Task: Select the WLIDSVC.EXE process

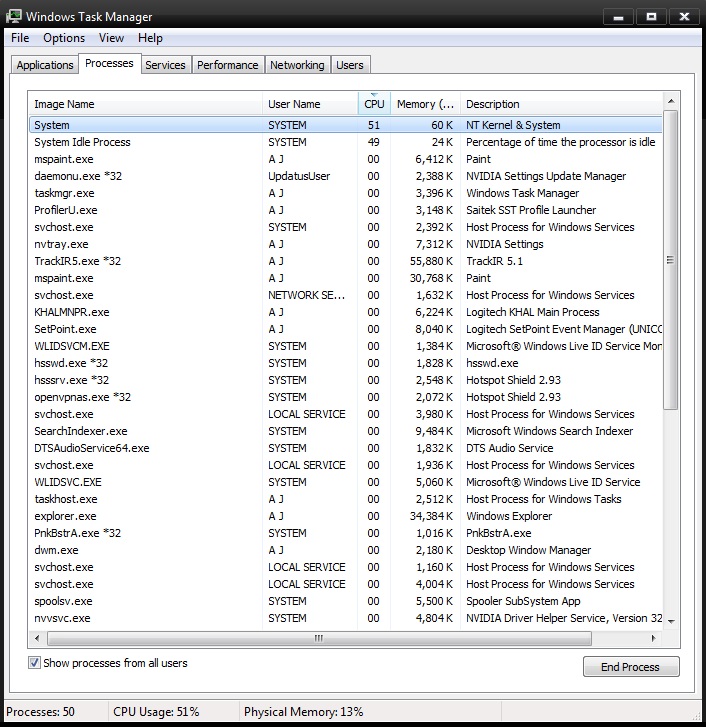Action: (345, 482)
